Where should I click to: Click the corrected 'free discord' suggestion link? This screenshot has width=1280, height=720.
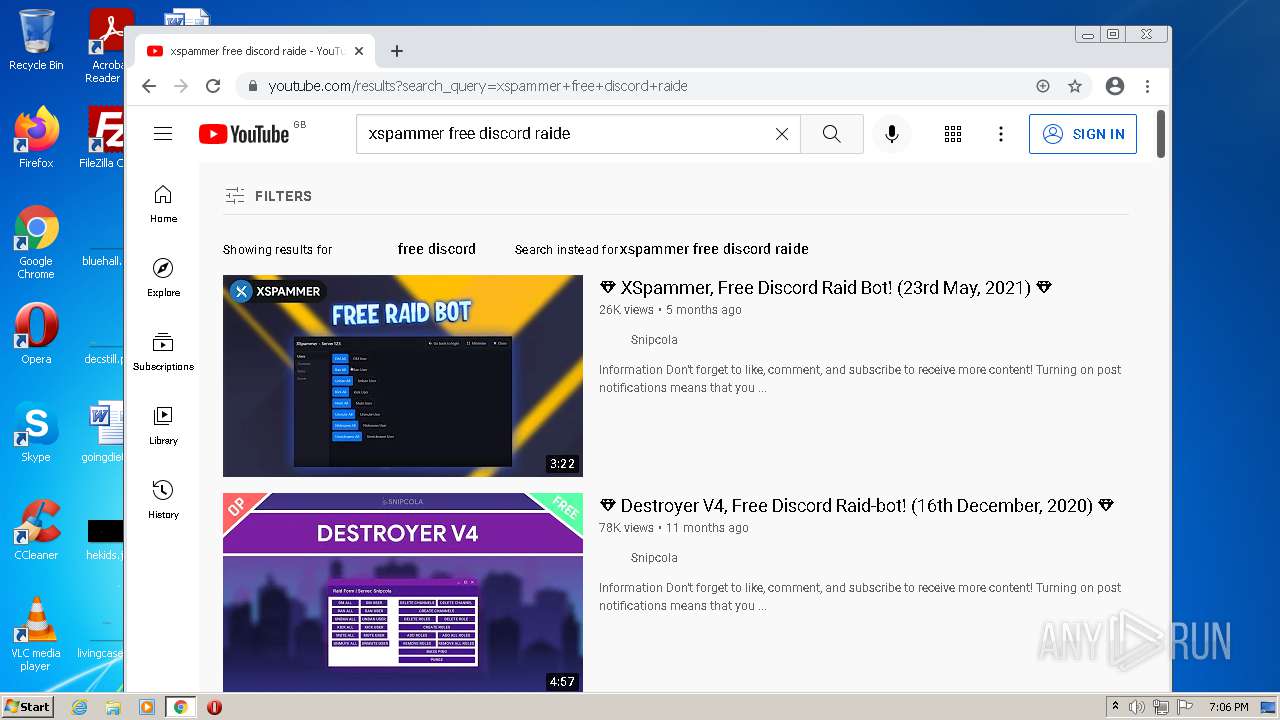click(x=436, y=249)
